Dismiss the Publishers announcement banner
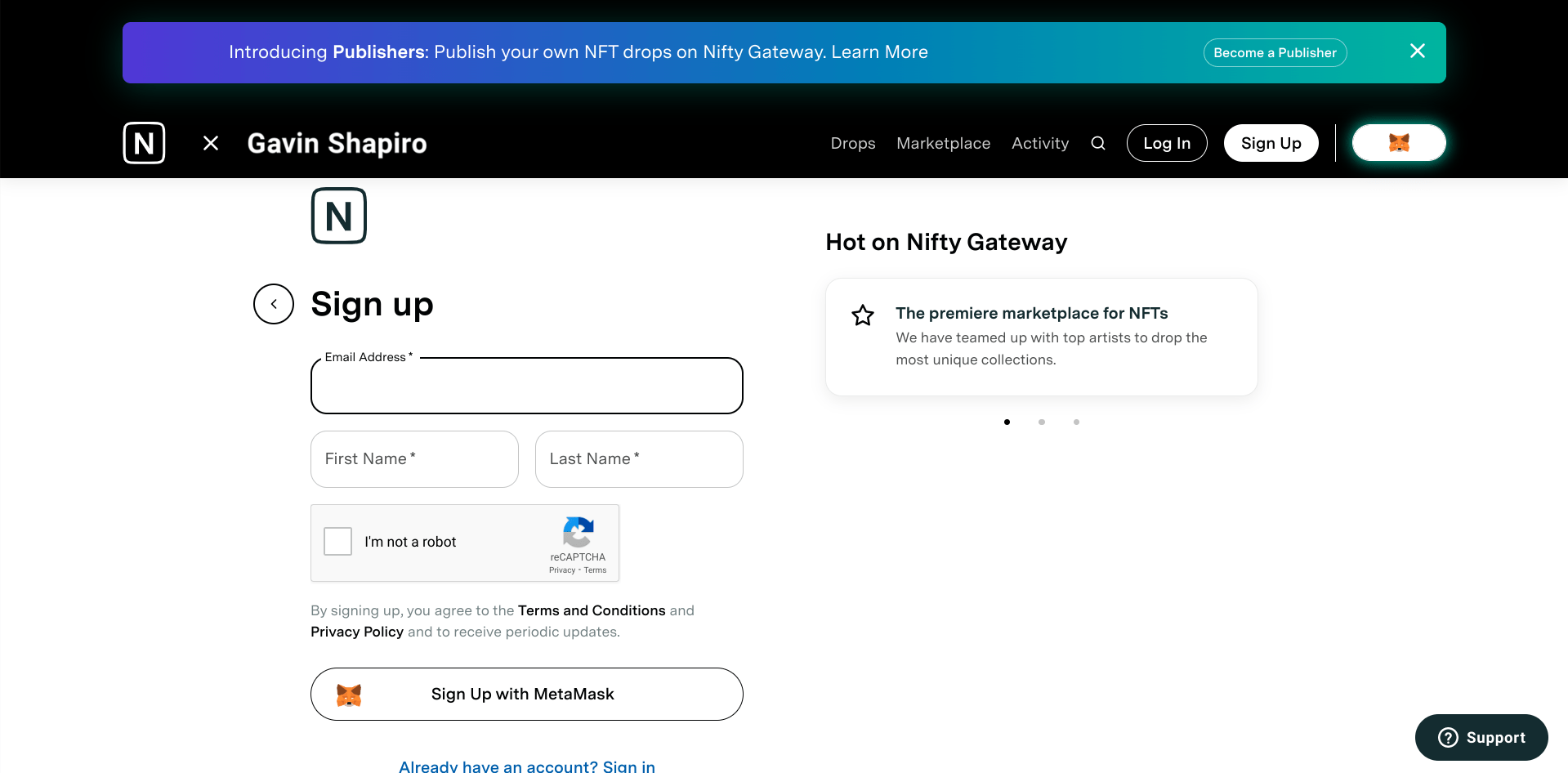The height and width of the screenshot is (773, 1568). [x=1417, y=51]
